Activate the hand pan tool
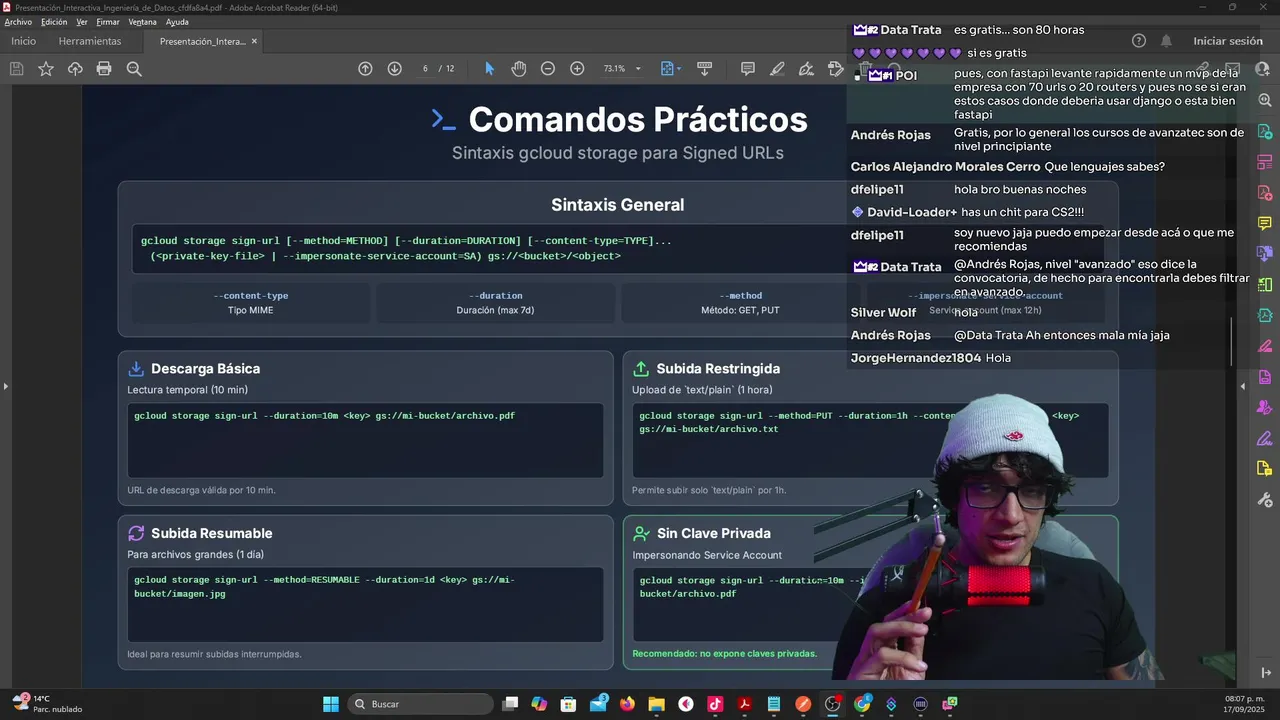This screenshot has height=720, width=1280. 518,68
